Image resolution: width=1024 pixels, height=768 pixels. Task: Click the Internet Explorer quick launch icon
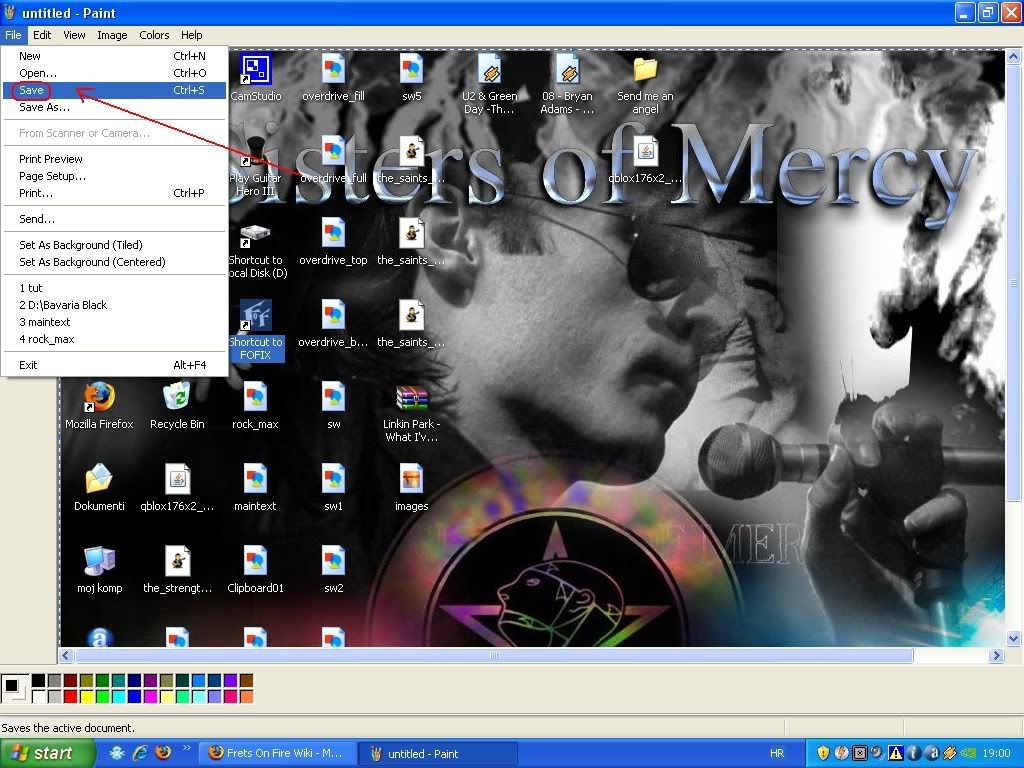pyautogui.click(x=140, y=753)
